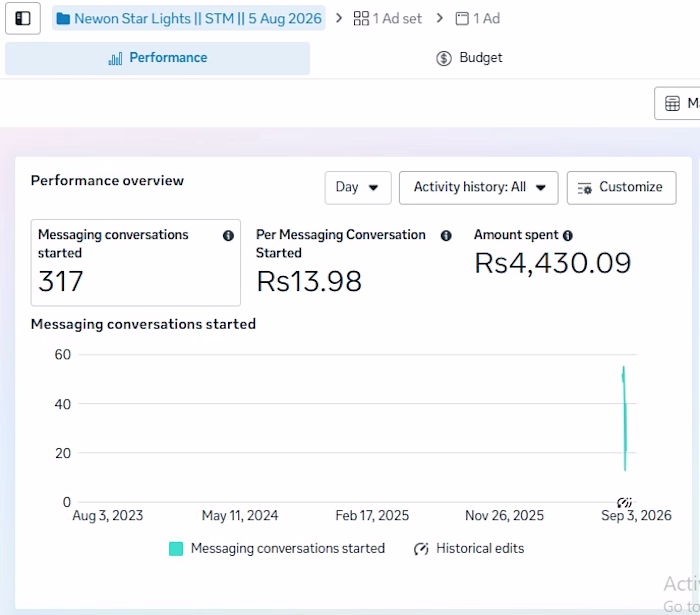The image size is (700, 615).
Task: Select the Amount spent metric Rs4,430.09
Action: tap(552, 263)
